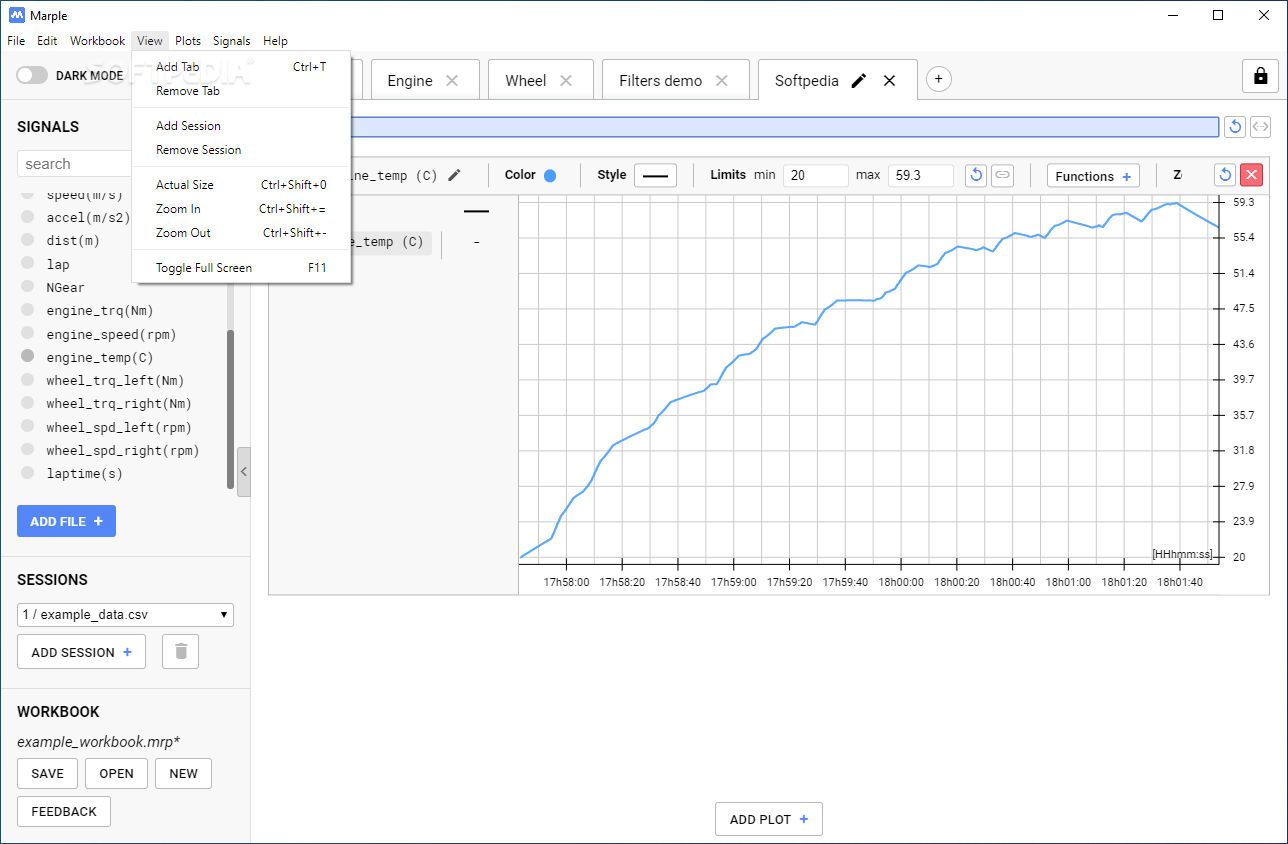Open the Workbook menu

tap(98, 41)
